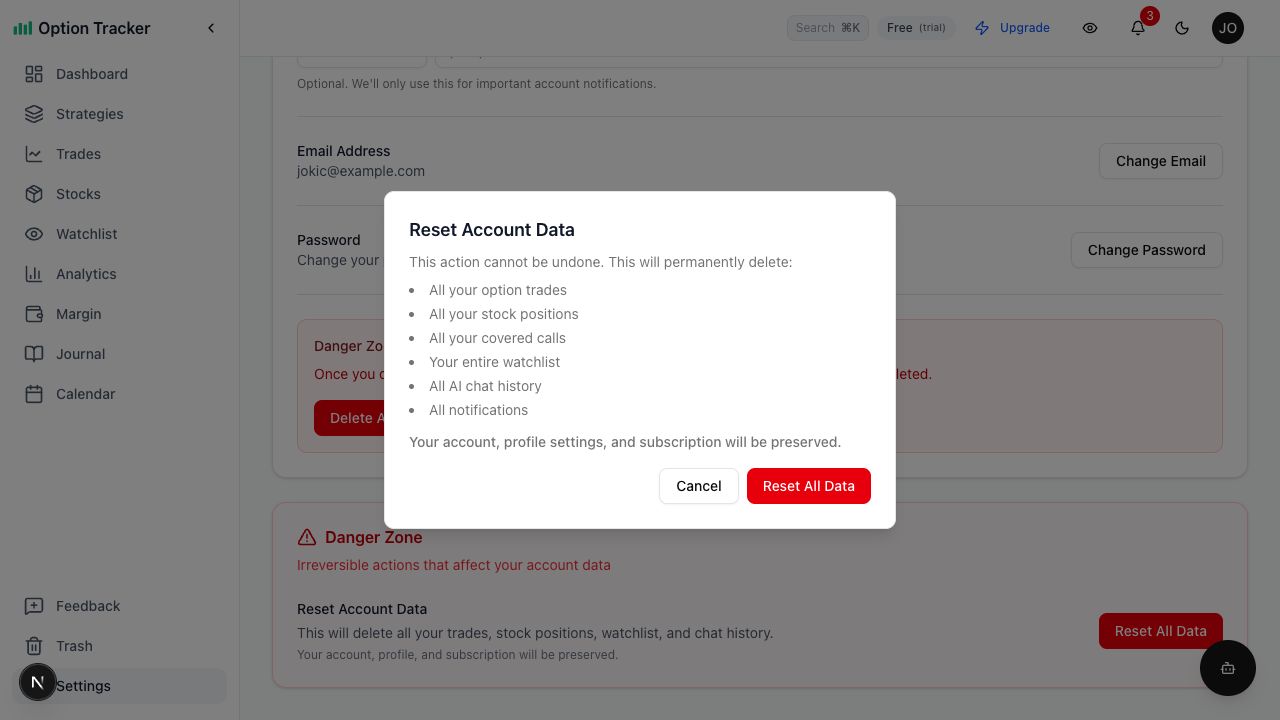
Task: Toggle dark mode with moon icon
Action: click(x=1182, y=28)
